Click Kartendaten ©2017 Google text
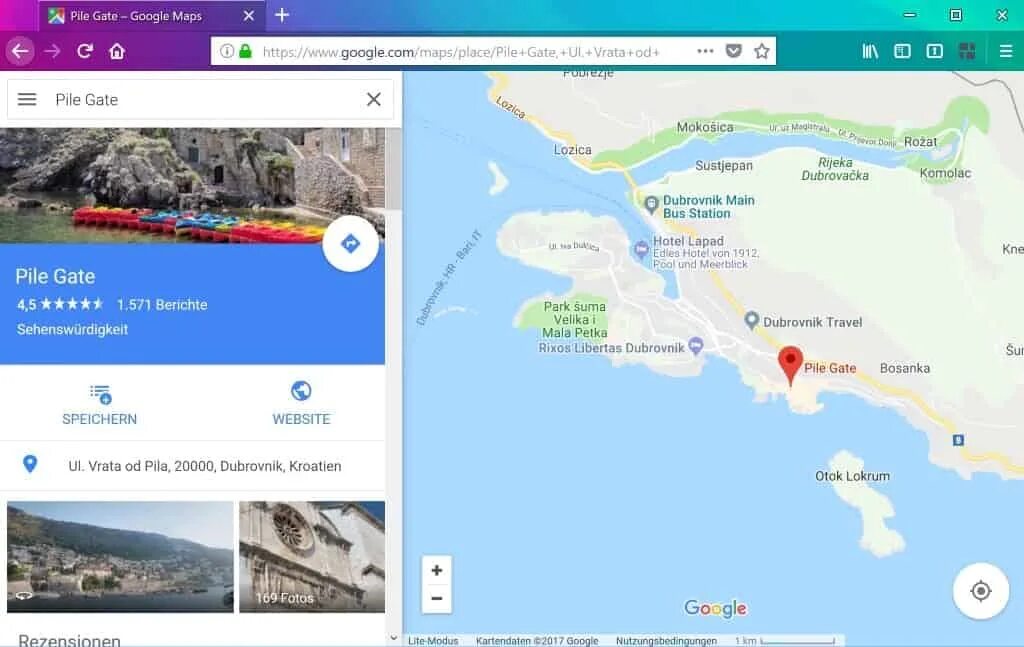 (537, 641)
